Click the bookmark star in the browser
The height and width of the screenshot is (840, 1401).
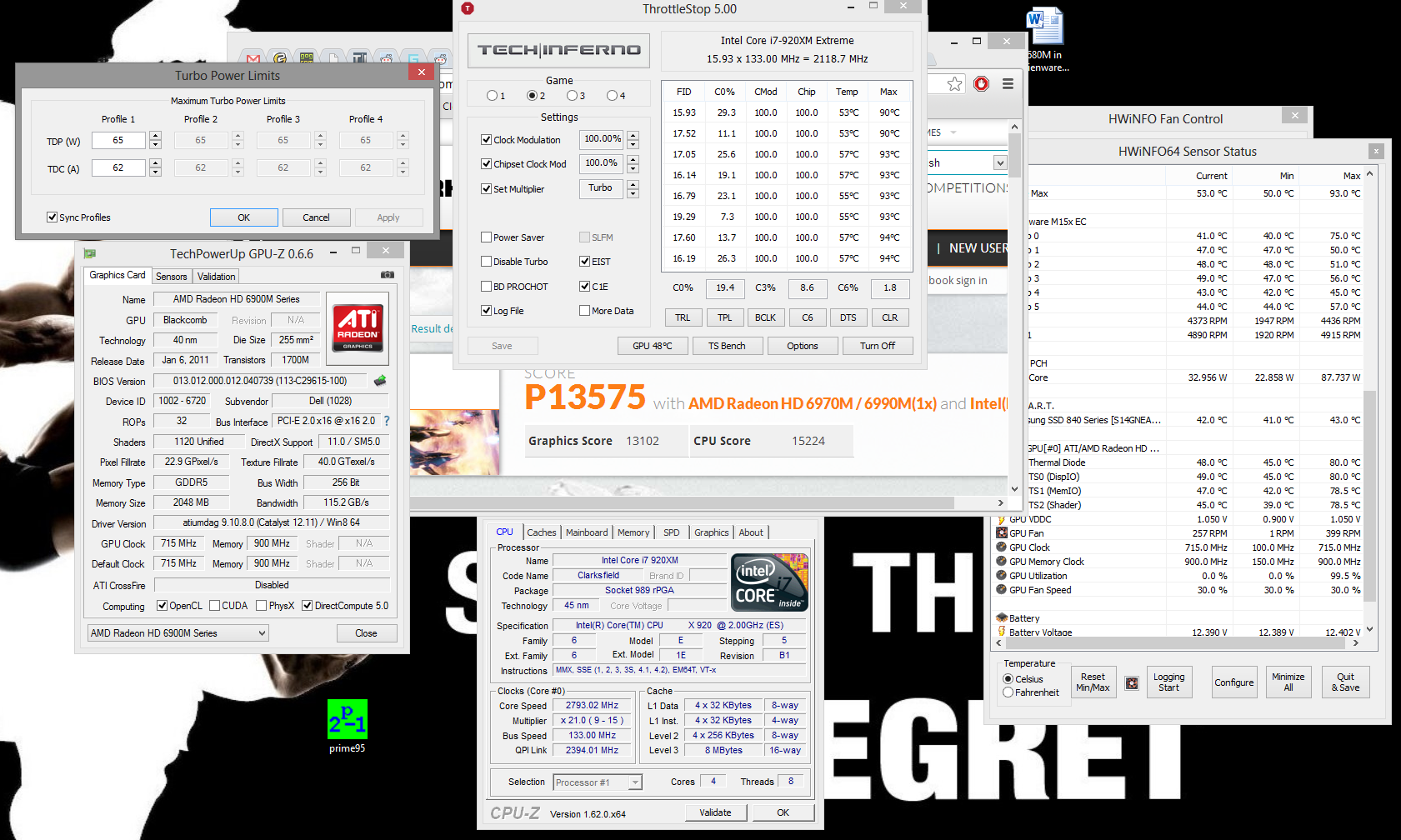(955, 83)
